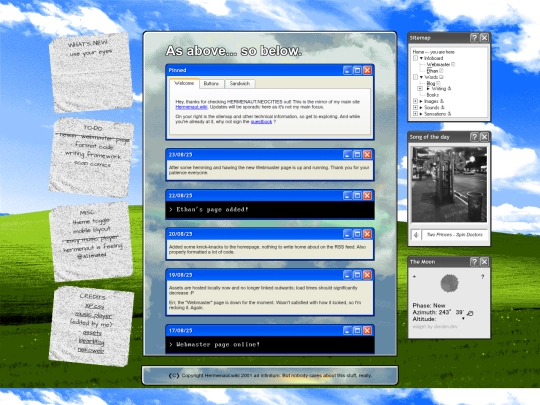Image resolution: width=540 pixels, height=405 pixels.
Task: Click 'Home <-- you are here' in sitemap
Action: 434,52
